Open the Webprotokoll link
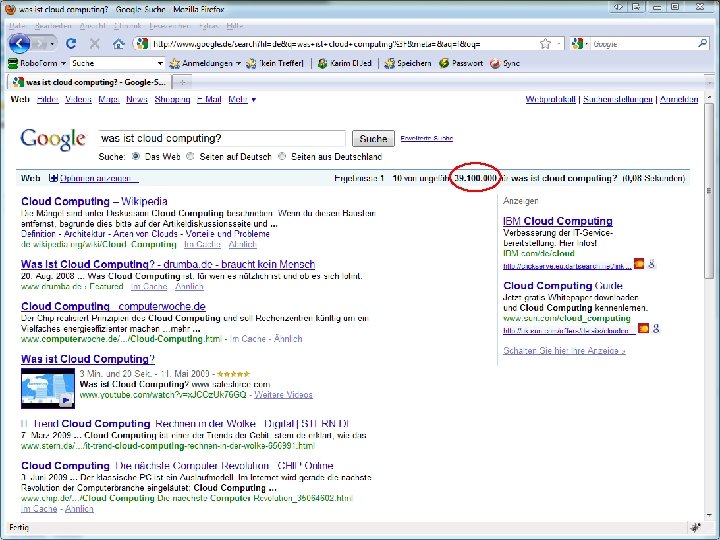The image size is (720, 540). click(x=550, y=99)
